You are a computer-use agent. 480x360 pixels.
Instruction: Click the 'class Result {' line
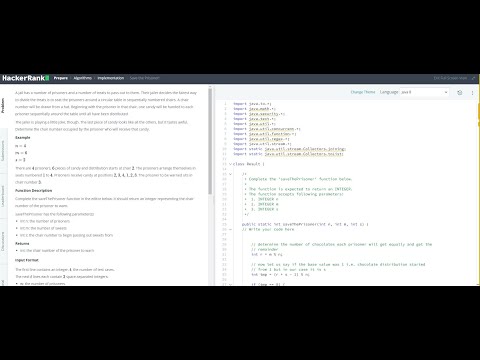click(x=249, y=164)
